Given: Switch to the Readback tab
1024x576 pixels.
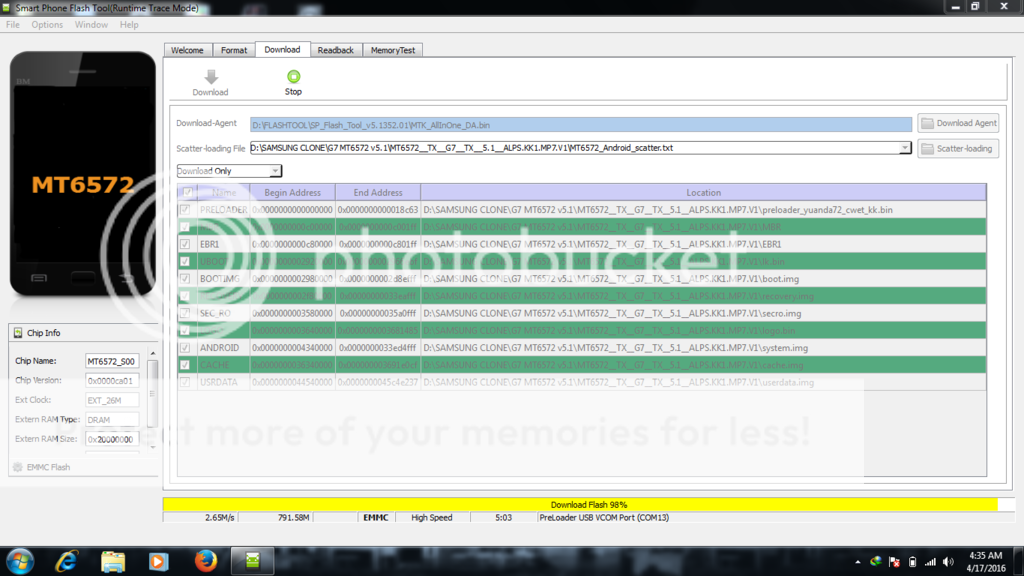Looking at the screenshot, I should point(335,49).
